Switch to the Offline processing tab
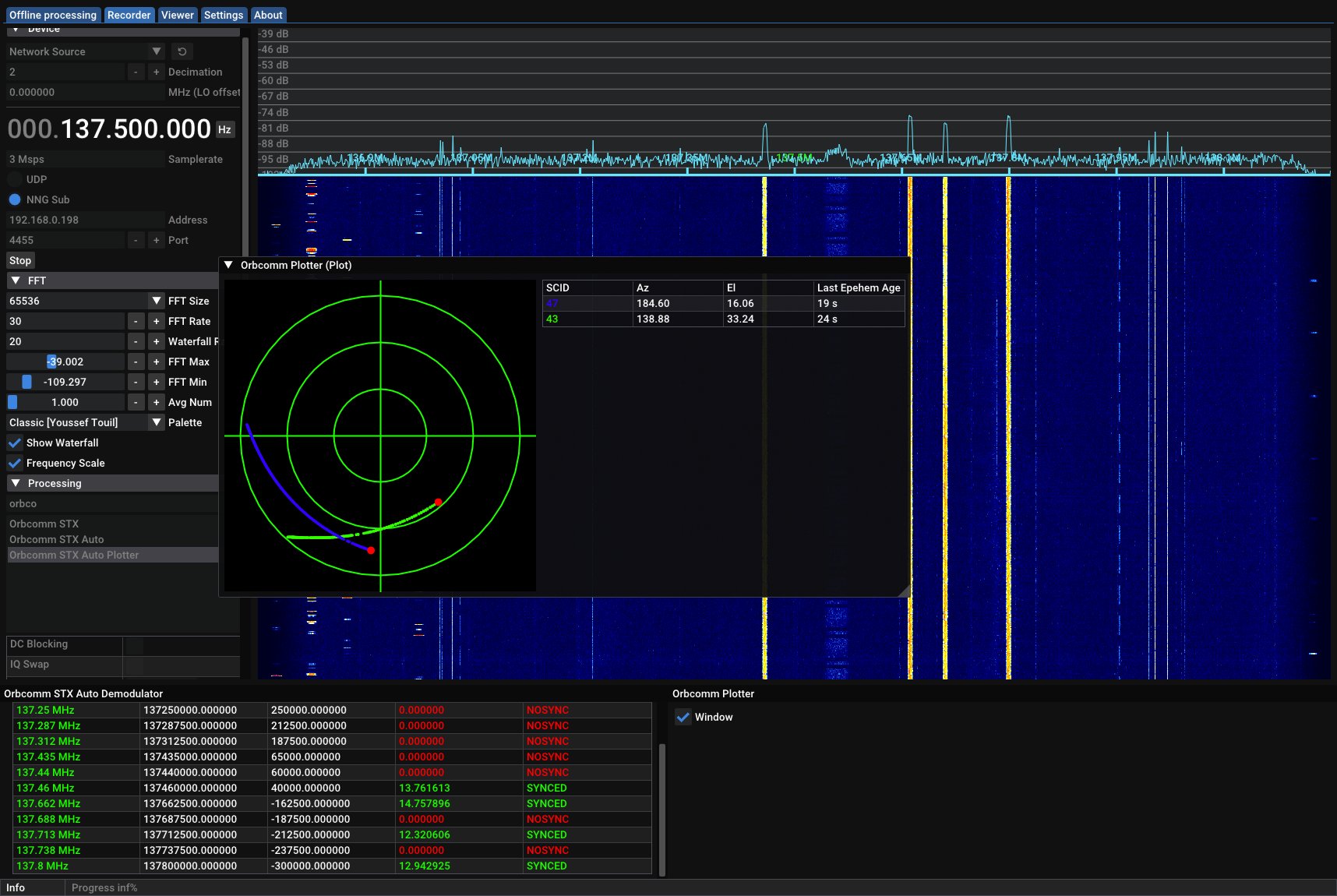The width and height of the screenshot is (1337, 896). coord(53,15)
